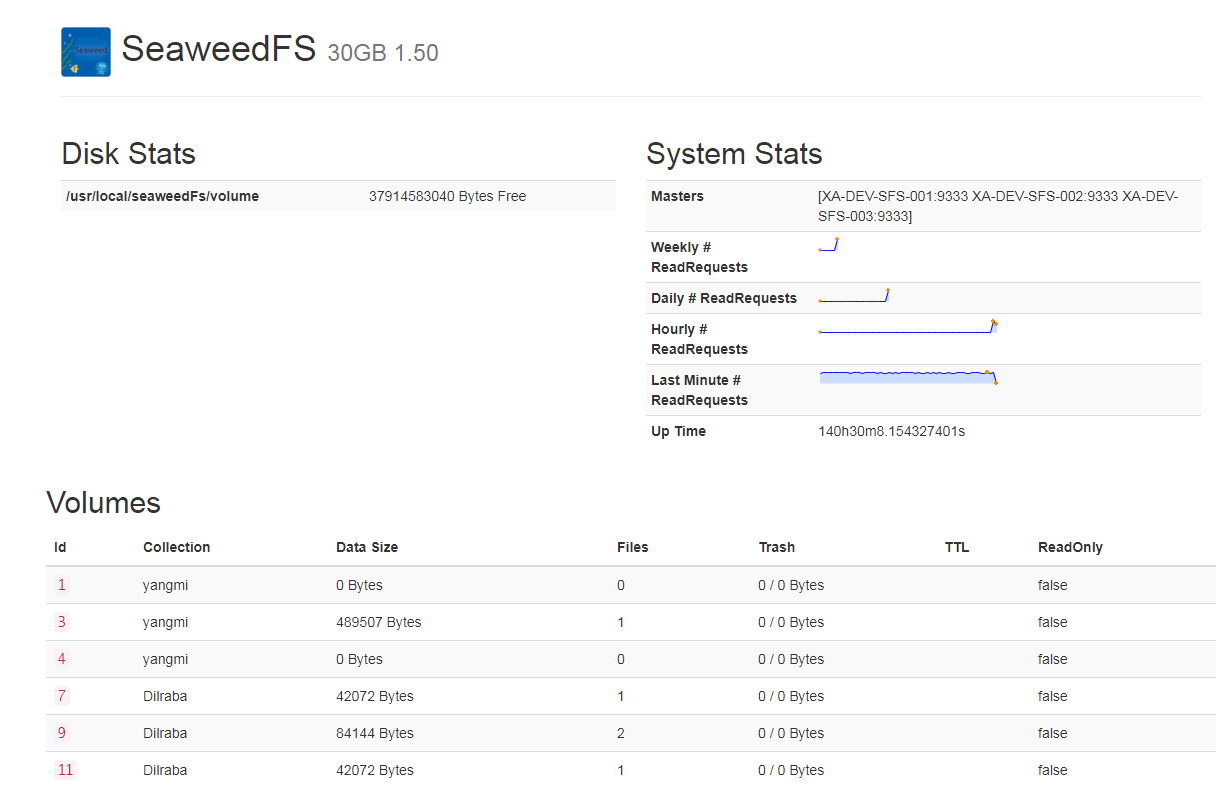Click the Id column header
The height and width of the screenshot is (785, 1230).
click(x=60, y=547)
